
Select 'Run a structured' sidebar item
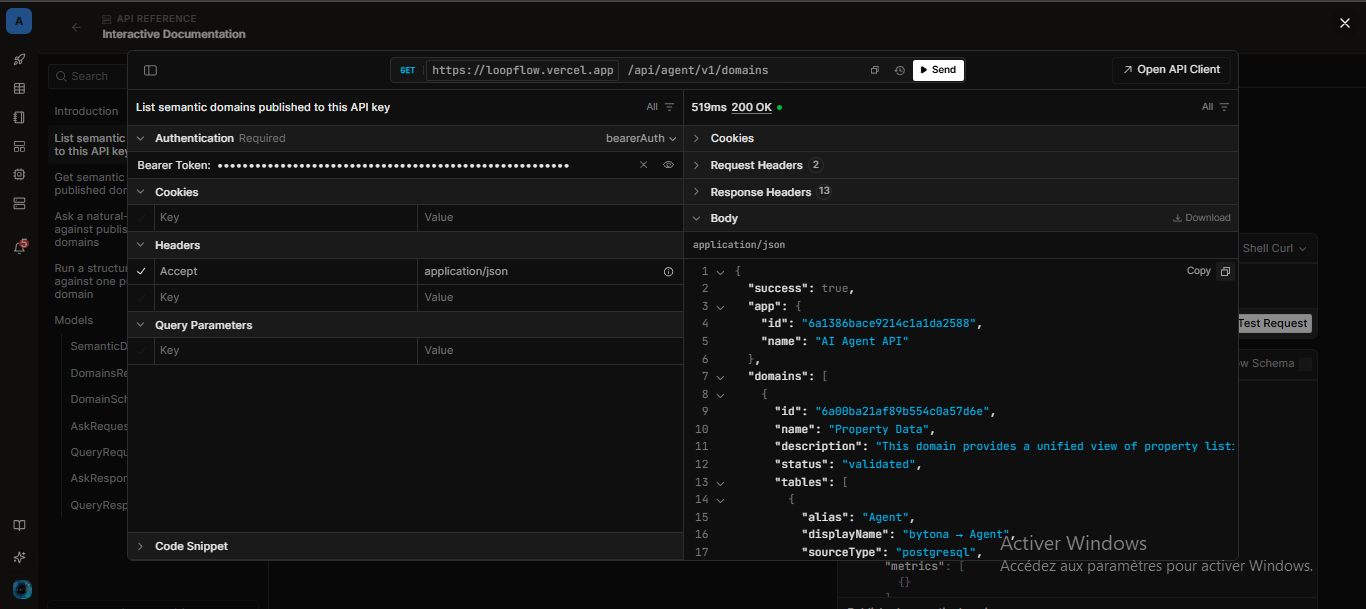(90, 281)
